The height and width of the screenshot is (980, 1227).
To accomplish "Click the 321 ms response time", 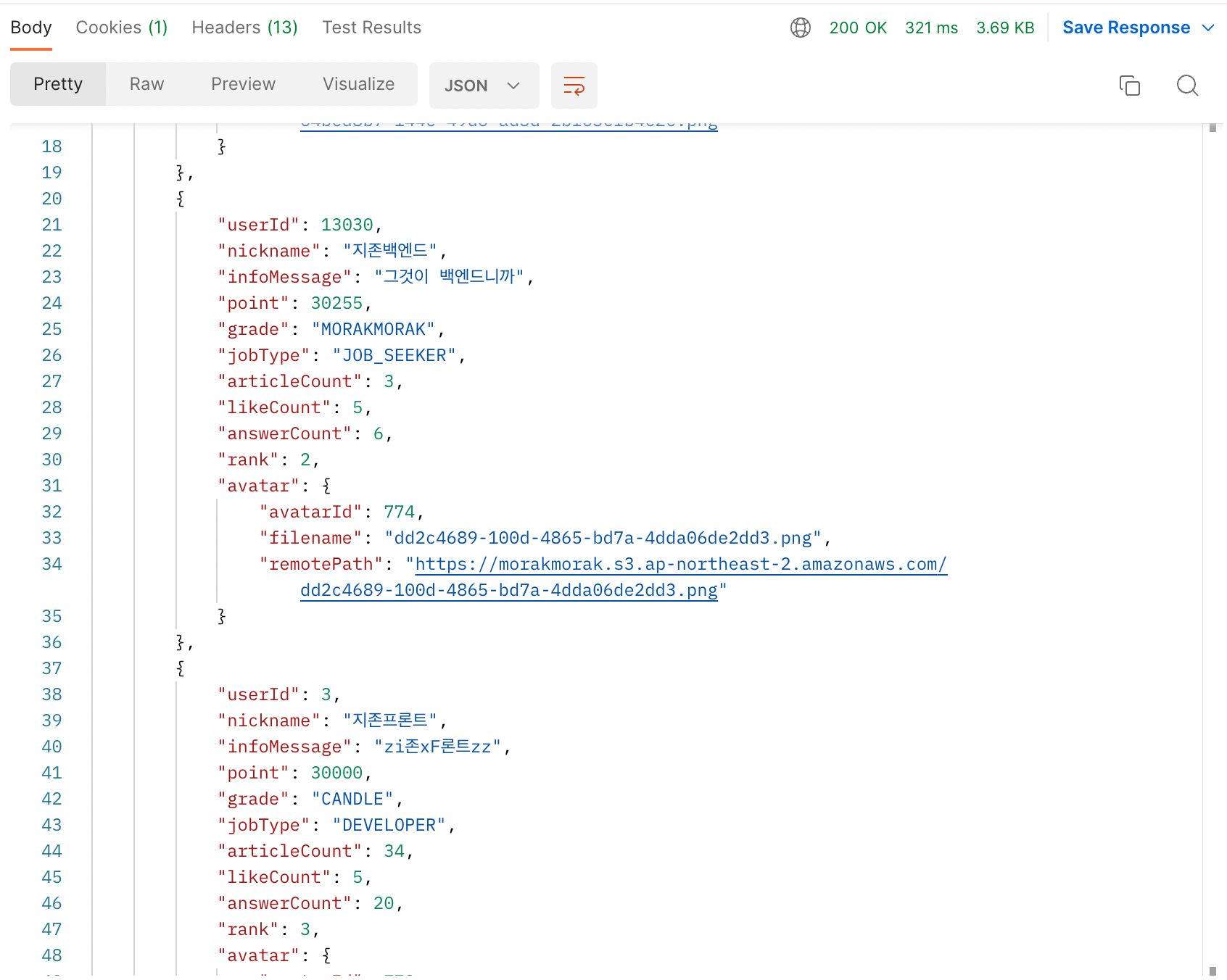I will coord(931,28).
